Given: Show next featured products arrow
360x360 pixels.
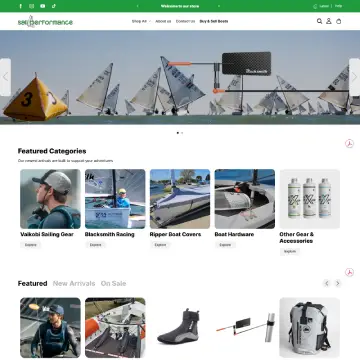Looking at the screenshot, I should [338, 283].
